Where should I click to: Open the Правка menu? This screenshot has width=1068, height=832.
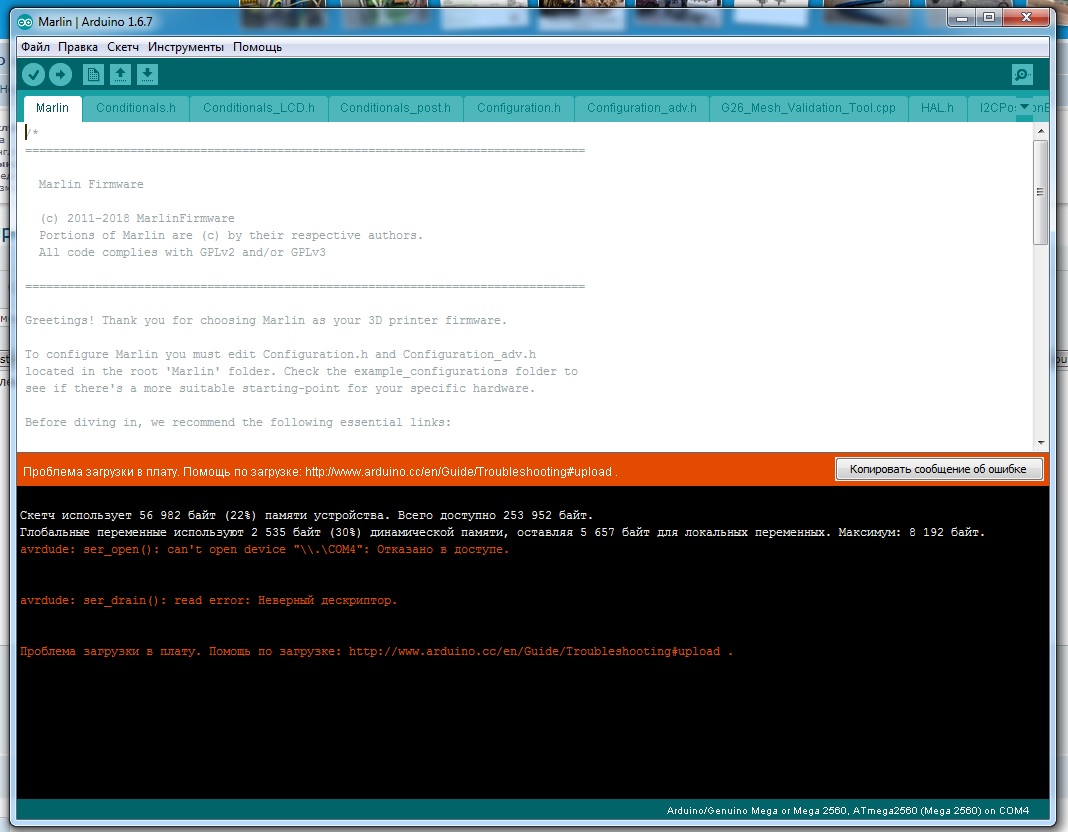coord(78,47)
